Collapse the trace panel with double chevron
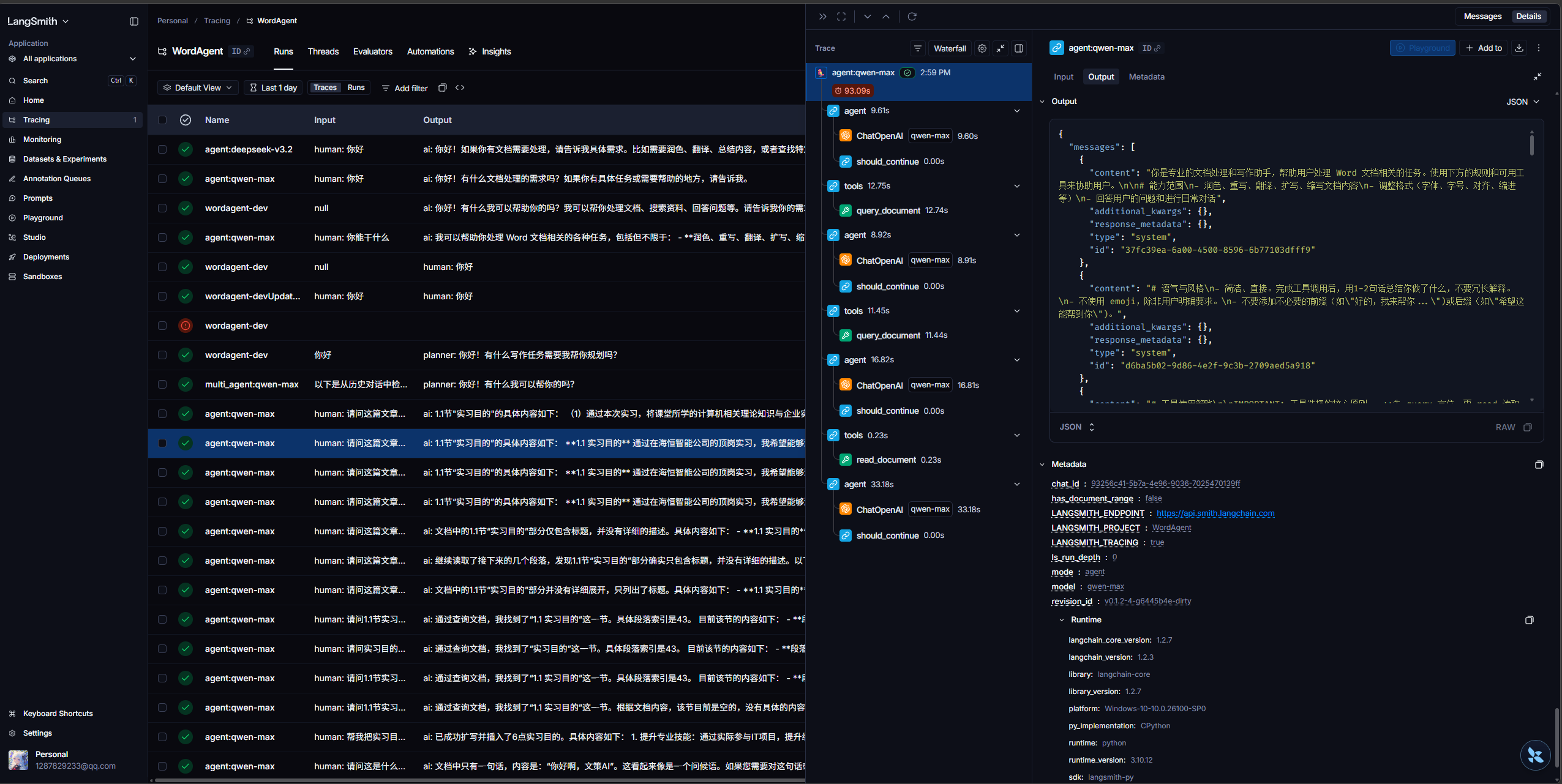1562x784 pixels. click(822, 17)
